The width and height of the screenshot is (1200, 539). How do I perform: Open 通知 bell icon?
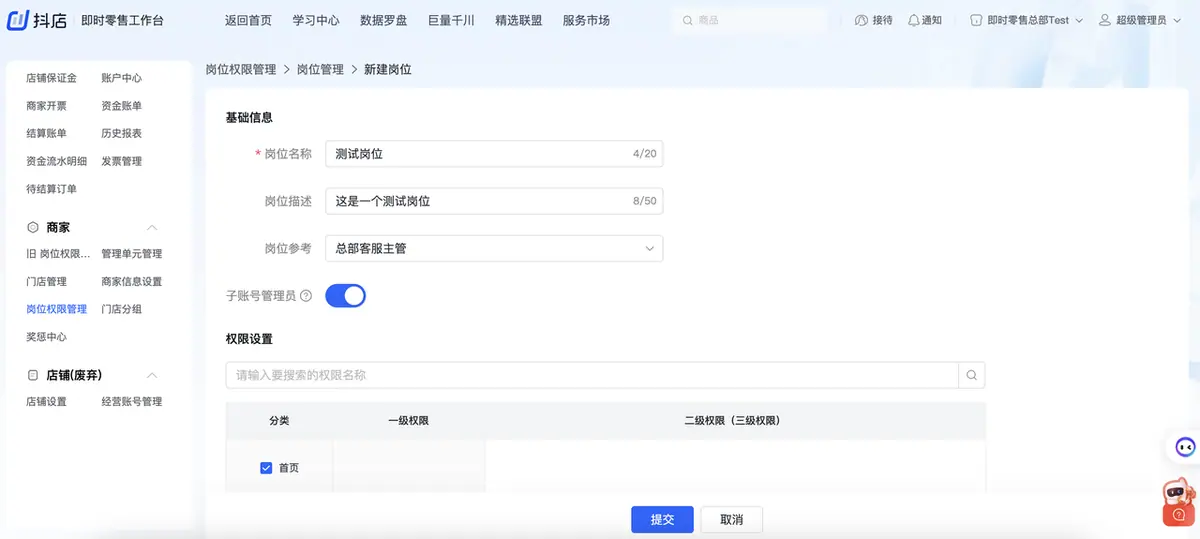[x=913, y=20]
